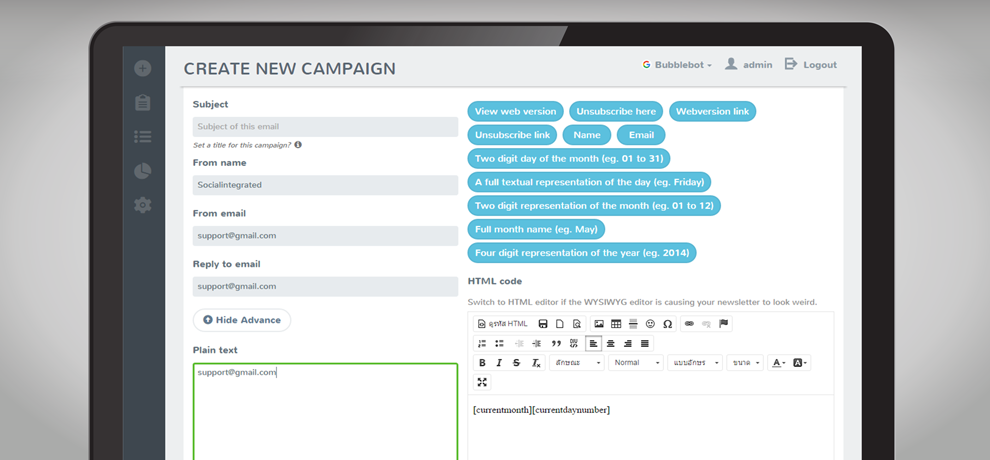Open the admin user menu
Image resolution: width=990 pixels, height=460 pixels.
tap(748, 65)
